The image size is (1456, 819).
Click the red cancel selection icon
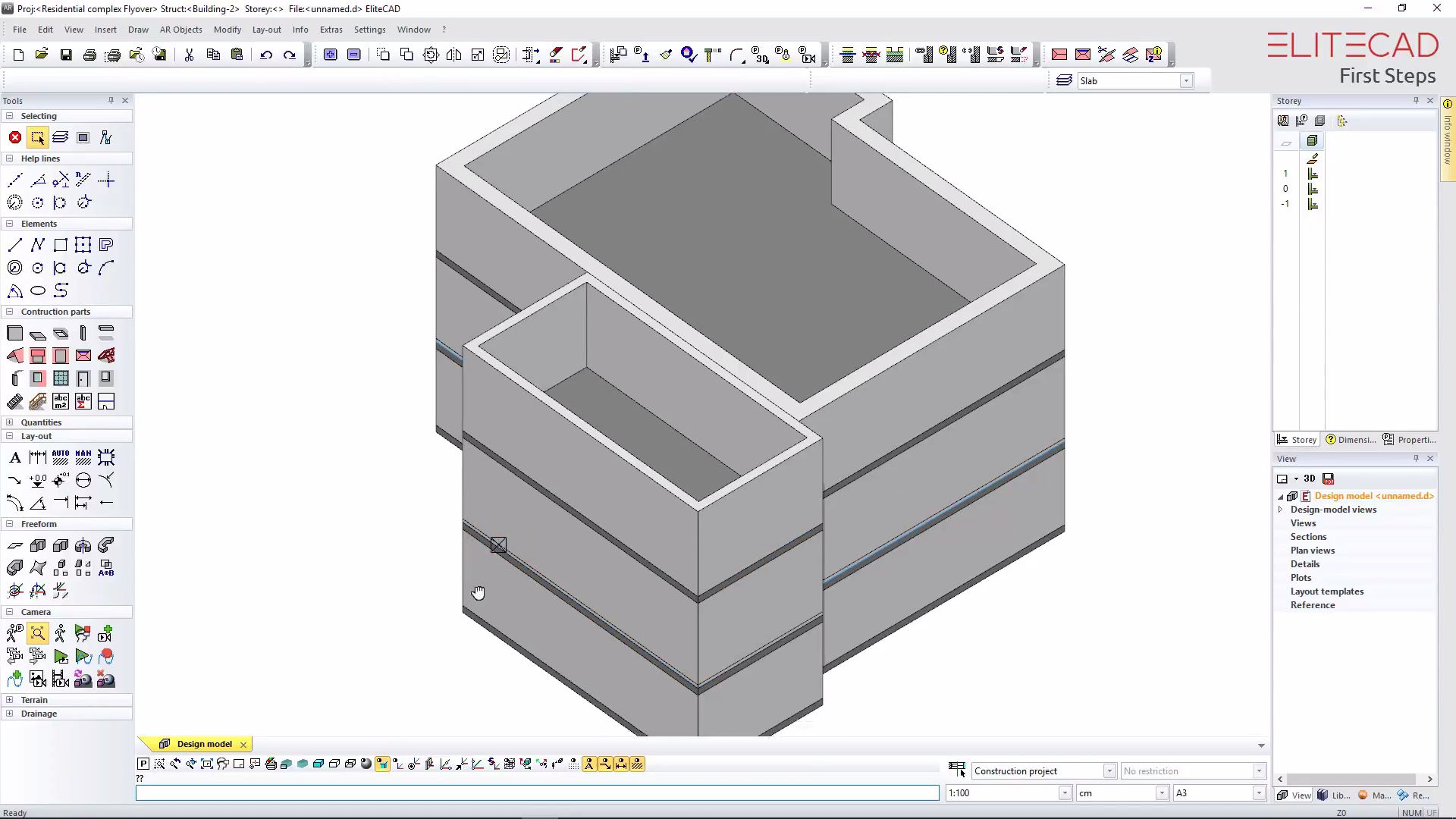[x=15, y=137]
